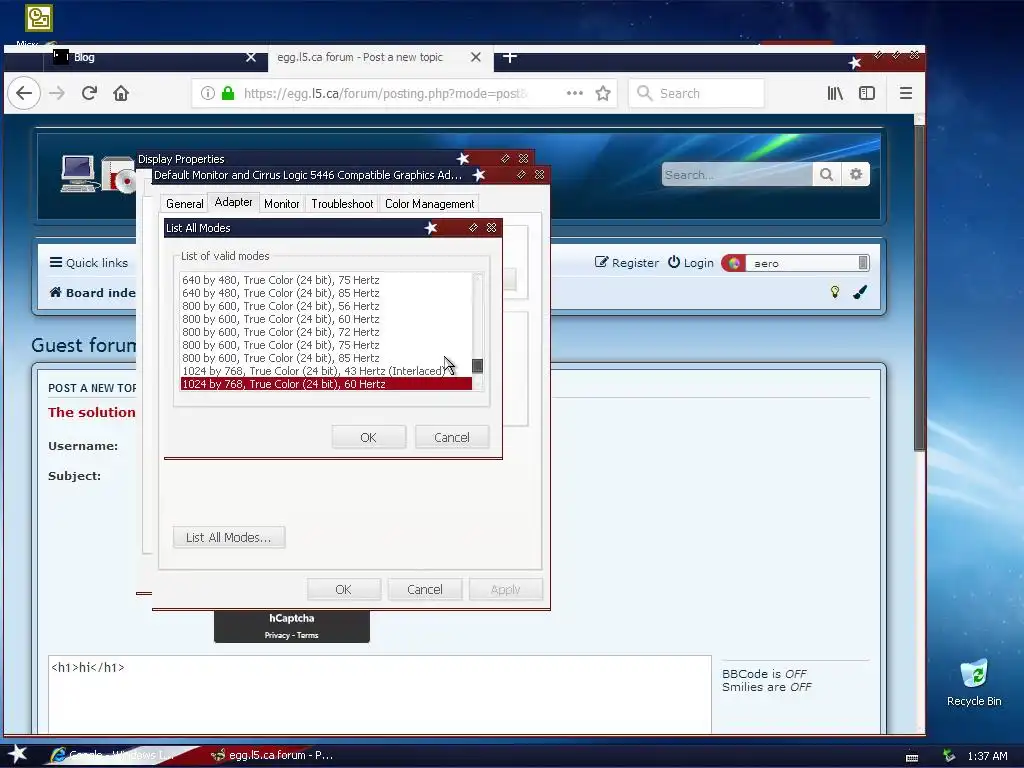Open the Color Management tab
This screenshot has width=1024, height=768.
[430, 204]
